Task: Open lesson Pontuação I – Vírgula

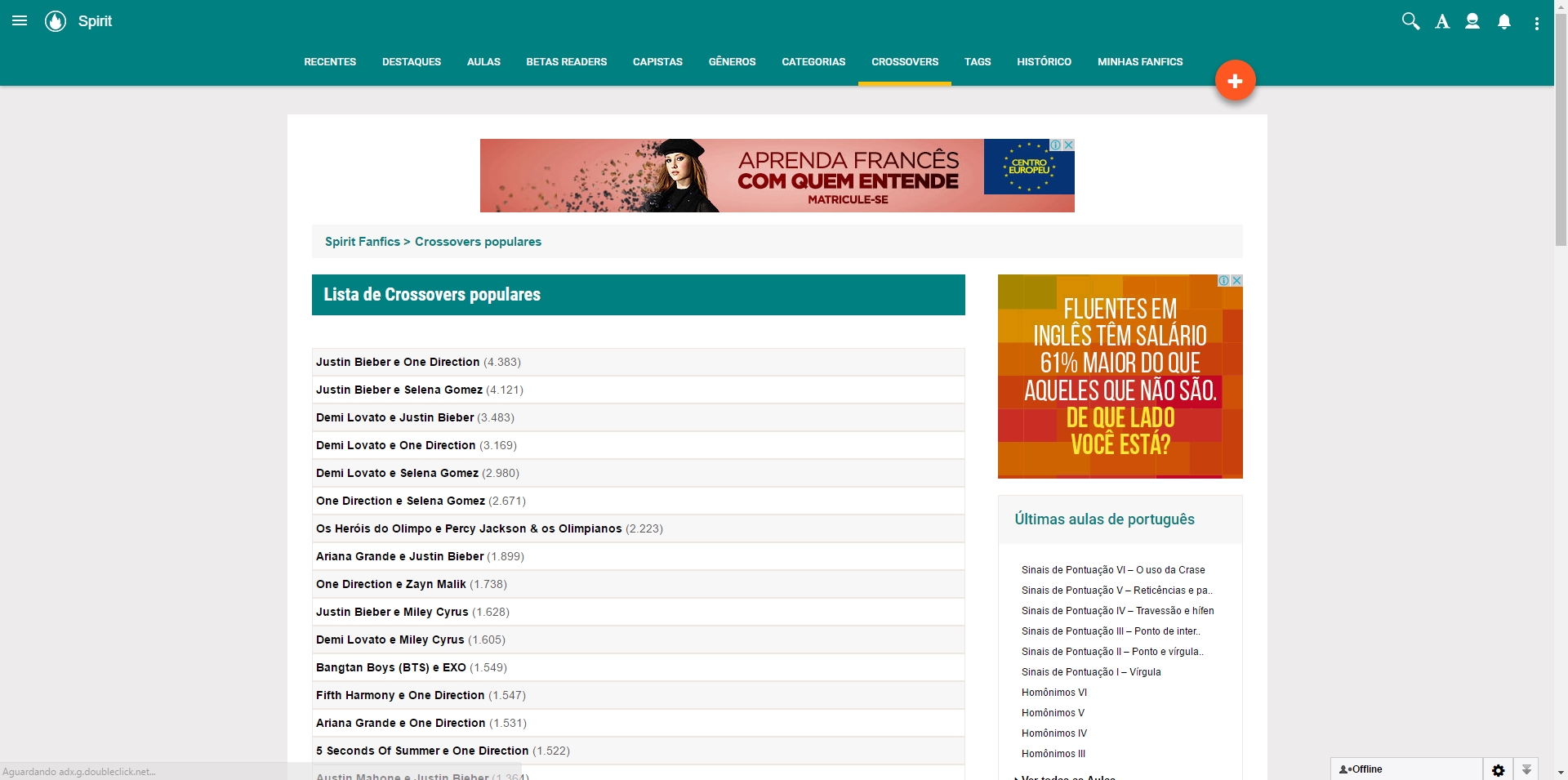Action: pyautogui.click(x=1091, y=672)
